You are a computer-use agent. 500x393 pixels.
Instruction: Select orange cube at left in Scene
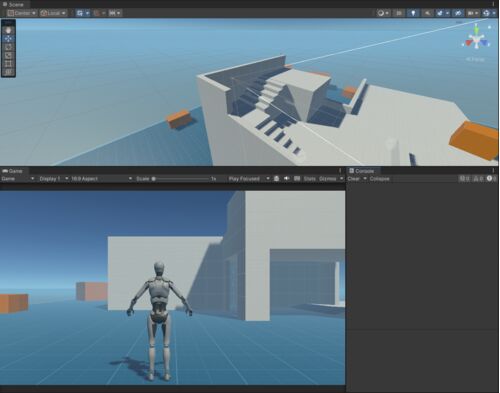pos(179,119)
